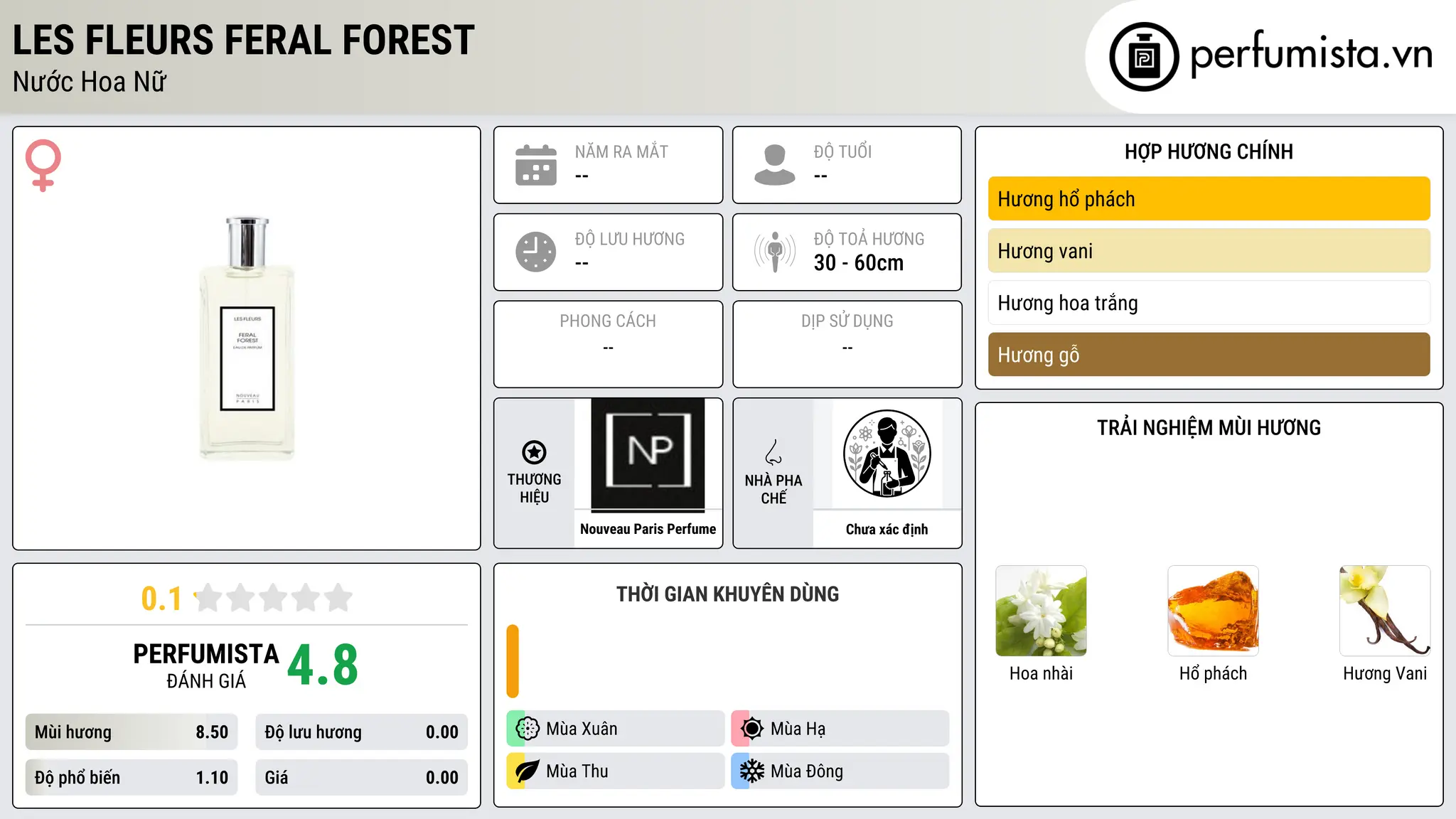Click the Thương hiệu label
Viewport: 1456px width, 819px height.
[x=534, y=488]
